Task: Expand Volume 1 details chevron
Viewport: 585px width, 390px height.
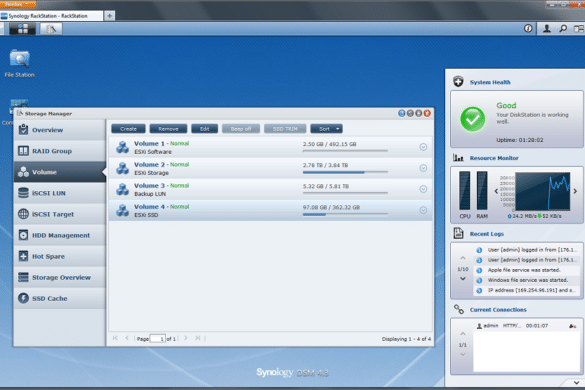Action: point(423,147)
